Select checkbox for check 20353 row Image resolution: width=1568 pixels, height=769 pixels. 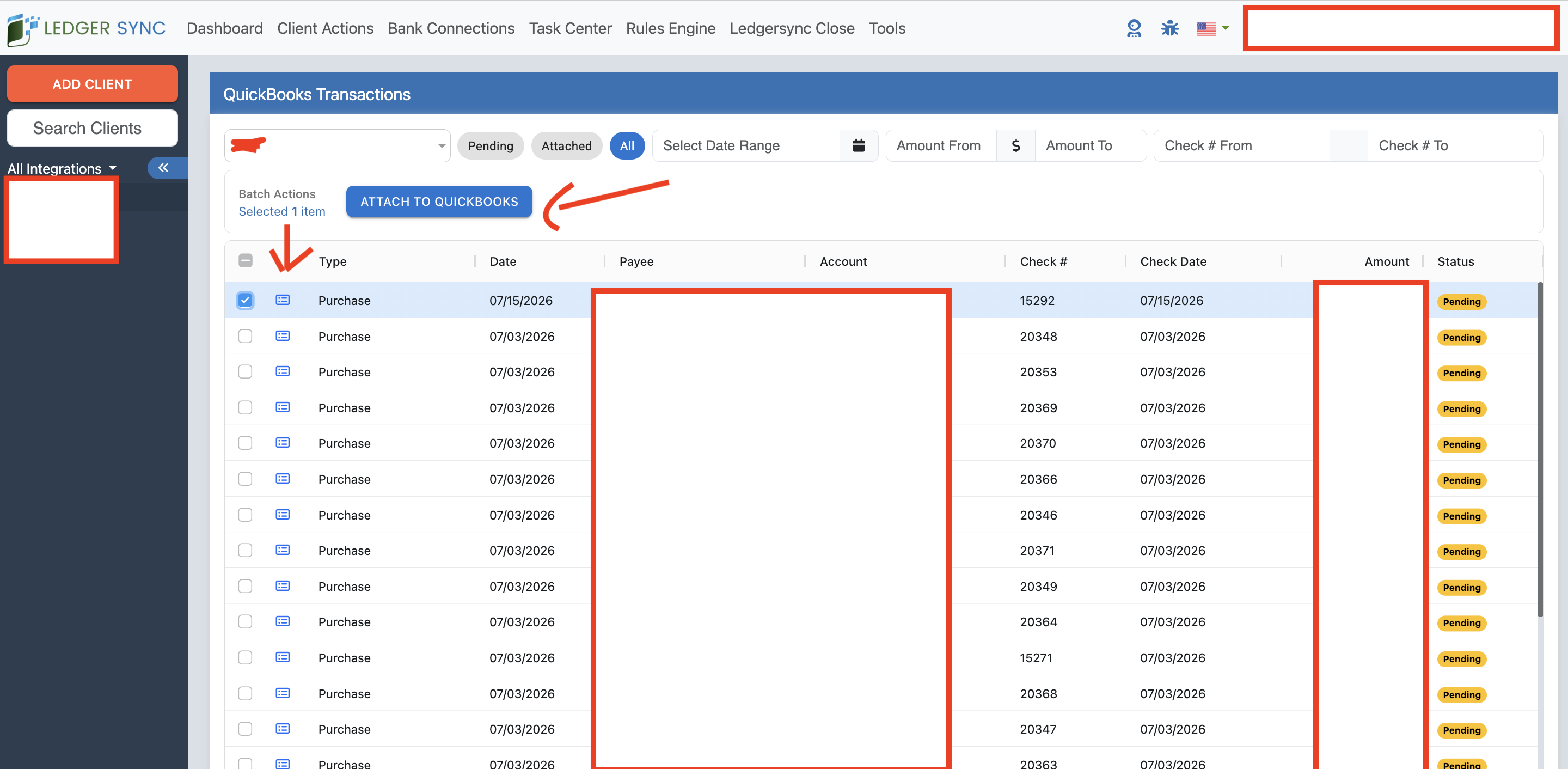click(246, 371)
